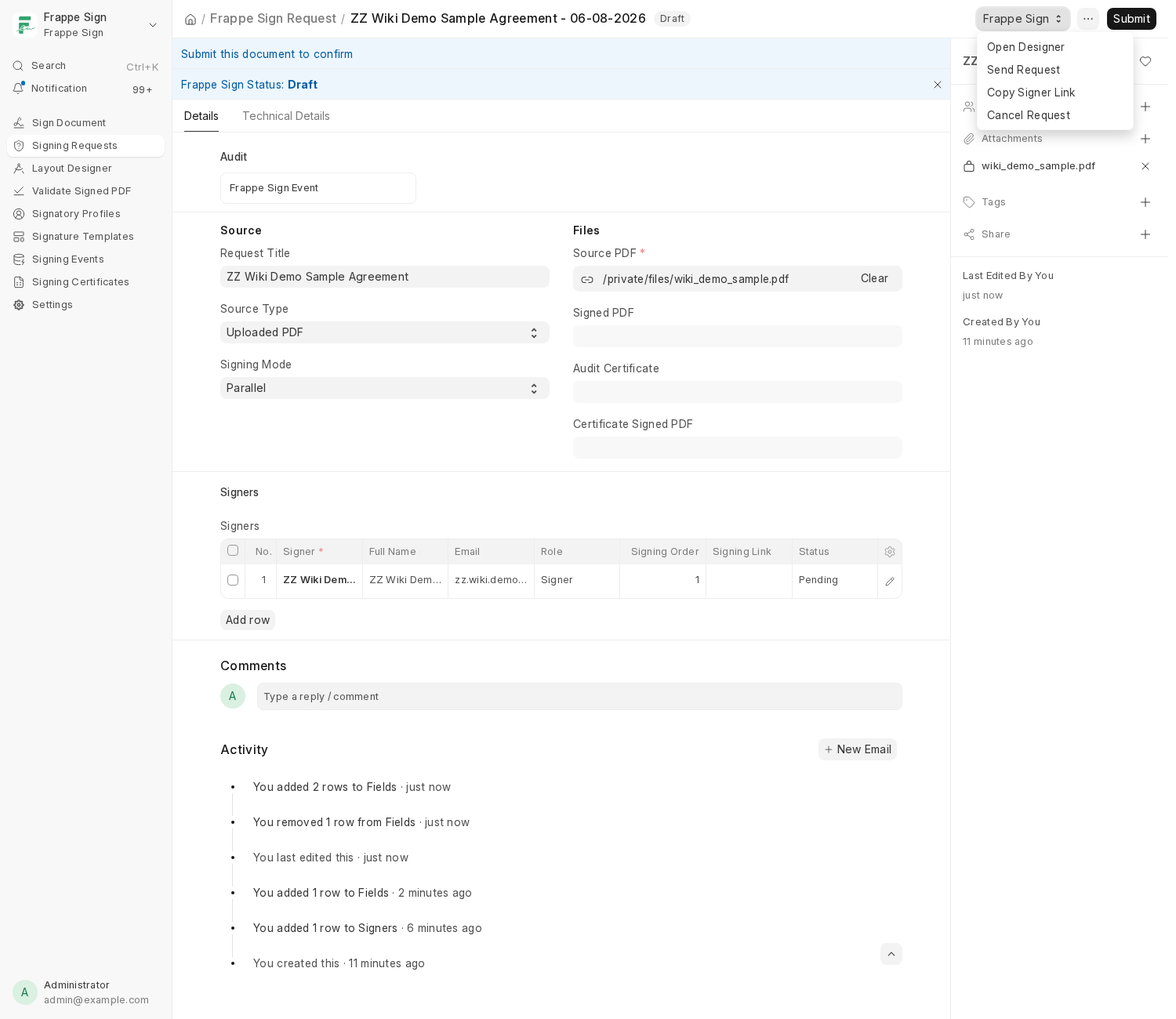1176x1019 pixels.
Task: Click the Signed PDF field
Action: click(738, 336)
